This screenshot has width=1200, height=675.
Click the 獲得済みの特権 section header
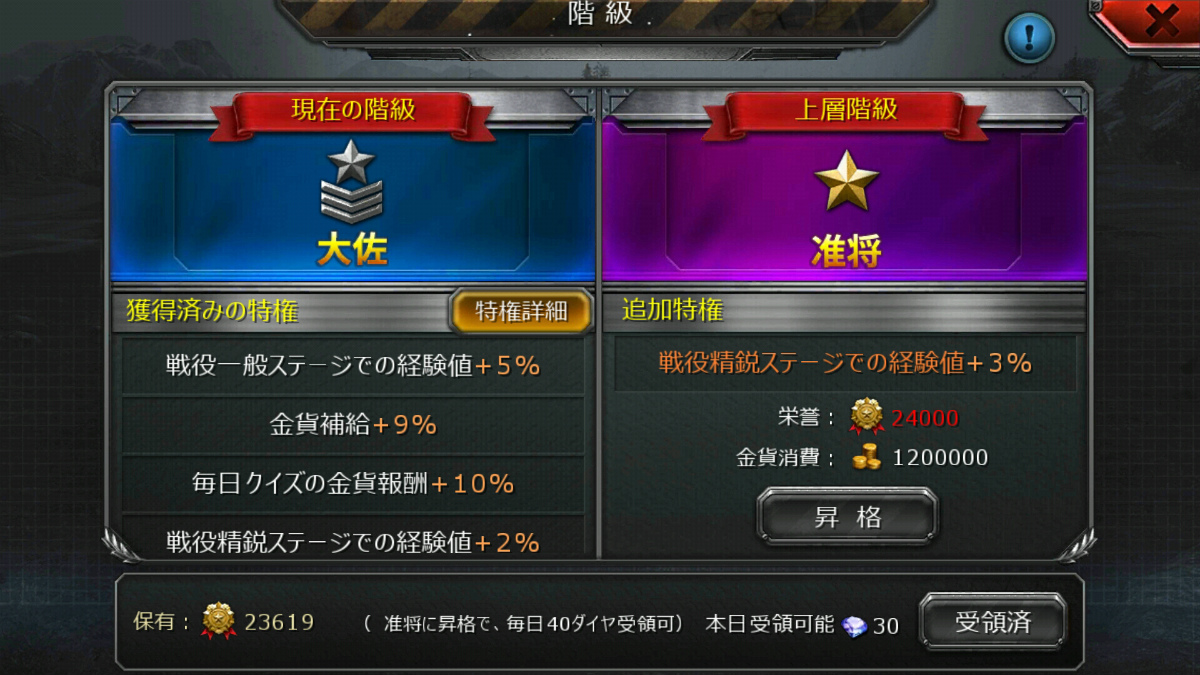[212, 311]
